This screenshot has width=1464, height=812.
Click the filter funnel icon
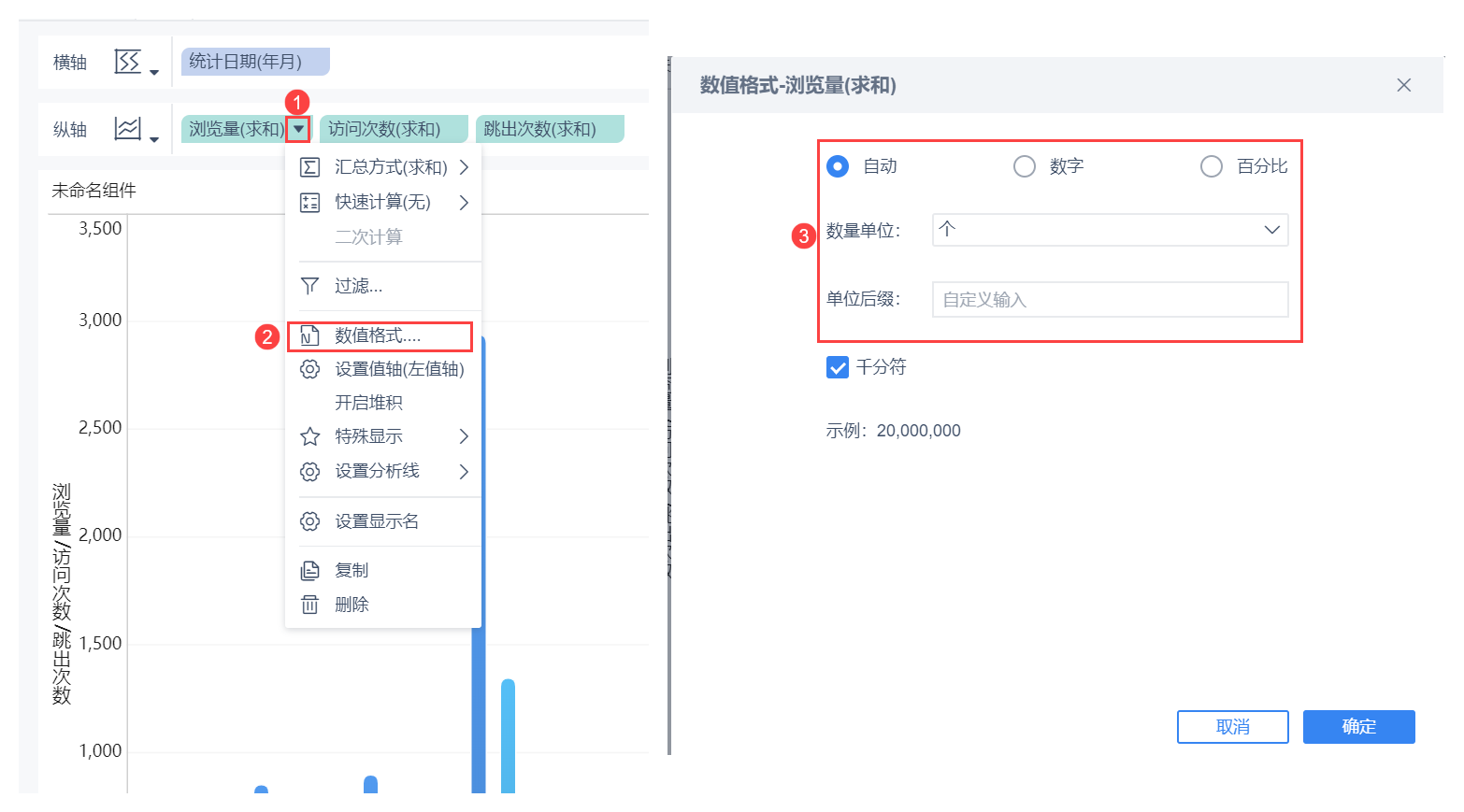click(x=309, y=286)
